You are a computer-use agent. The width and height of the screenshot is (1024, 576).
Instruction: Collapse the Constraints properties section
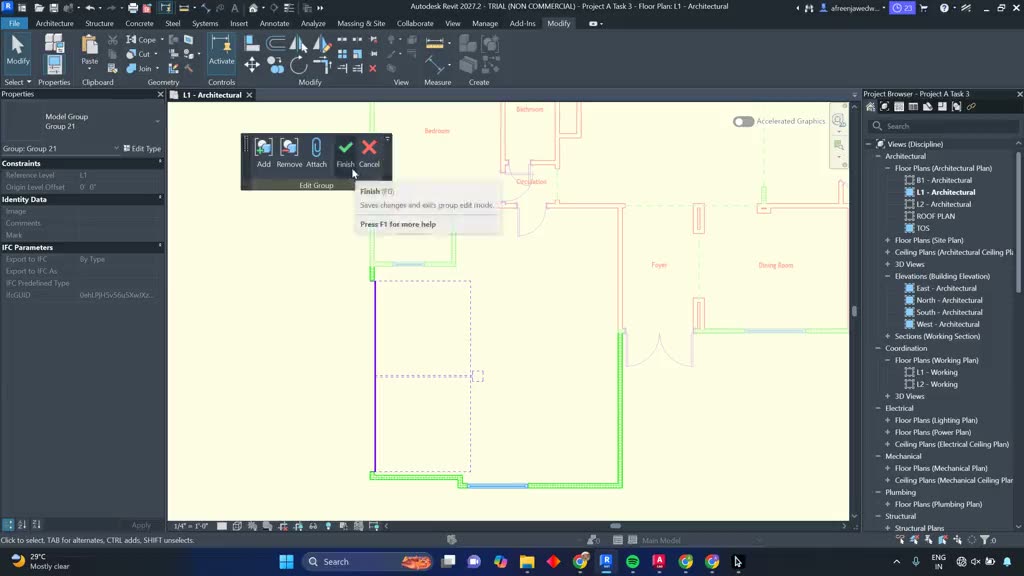(161, 163)
